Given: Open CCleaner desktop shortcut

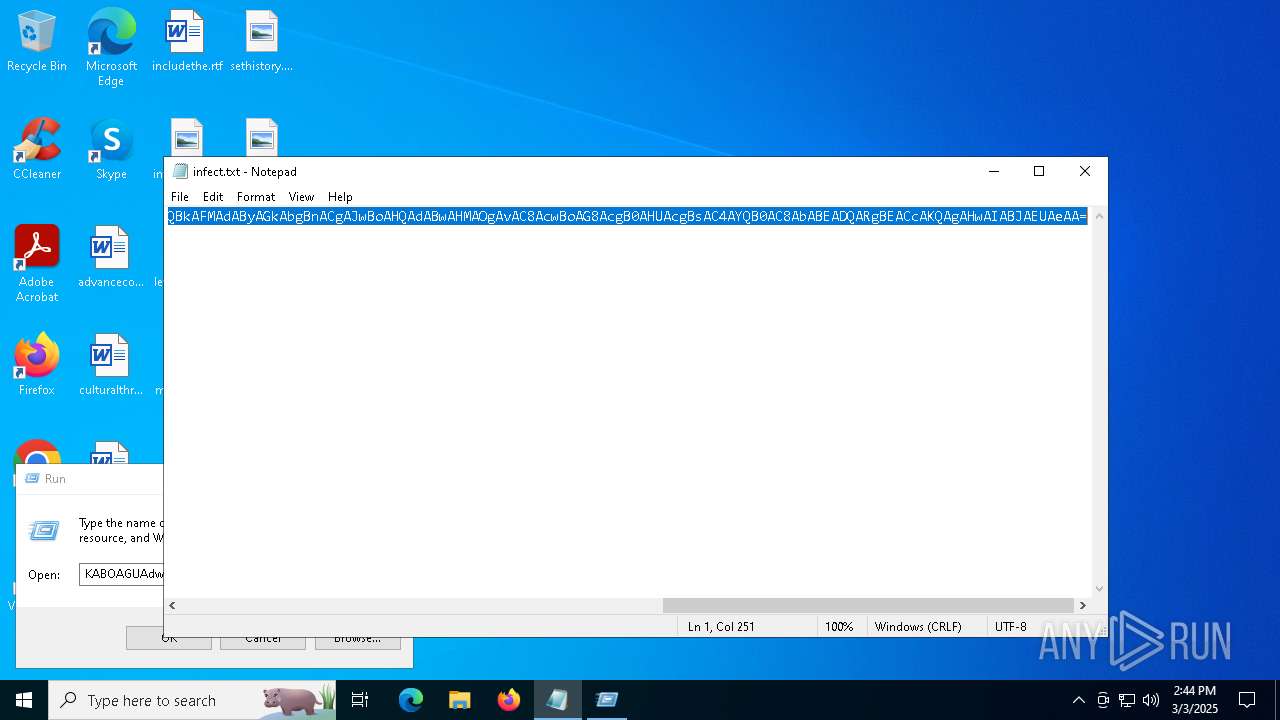Looking at the screenshot, I should [37, 149].
